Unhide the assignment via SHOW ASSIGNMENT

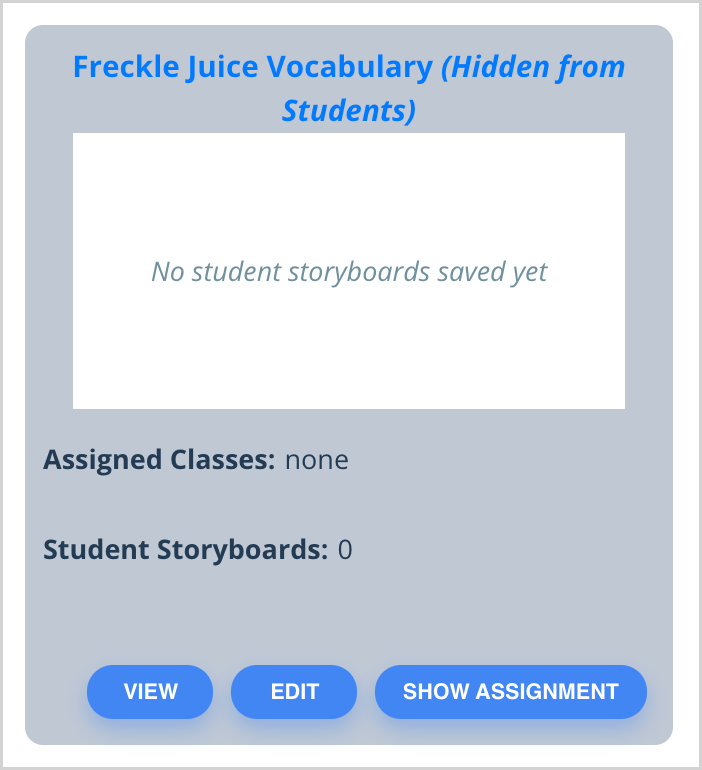(511, 692)
